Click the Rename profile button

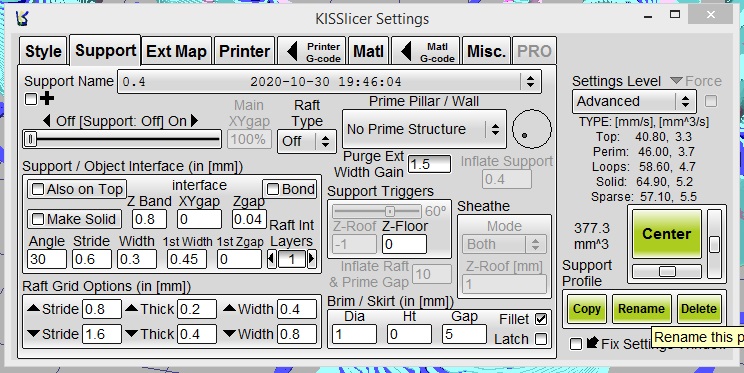point(642,309)
